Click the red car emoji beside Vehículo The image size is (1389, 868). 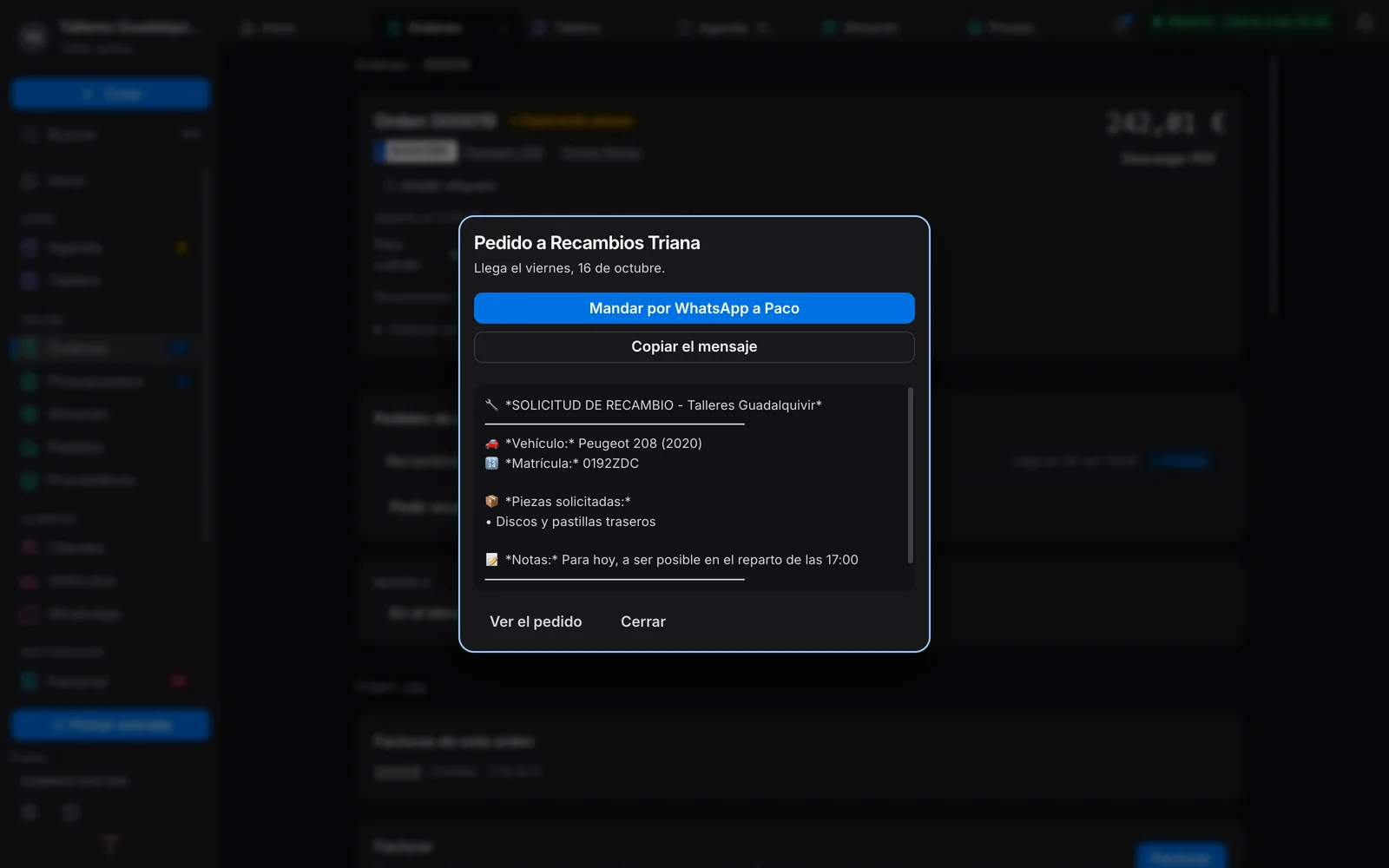[x=491, y=444]
